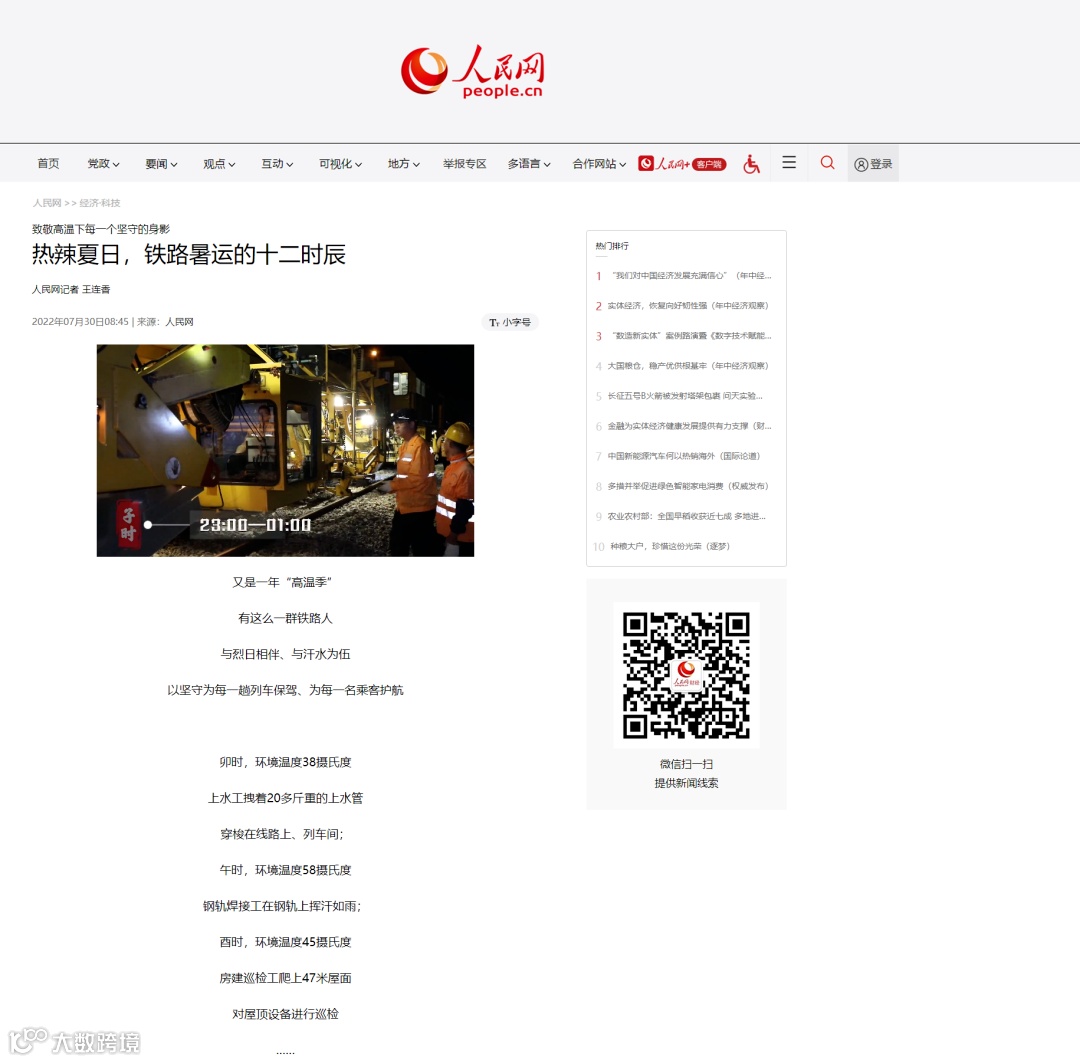
Task: Open ranked article 农业农村部：全国早稻收获近七成
Action: 686,517
